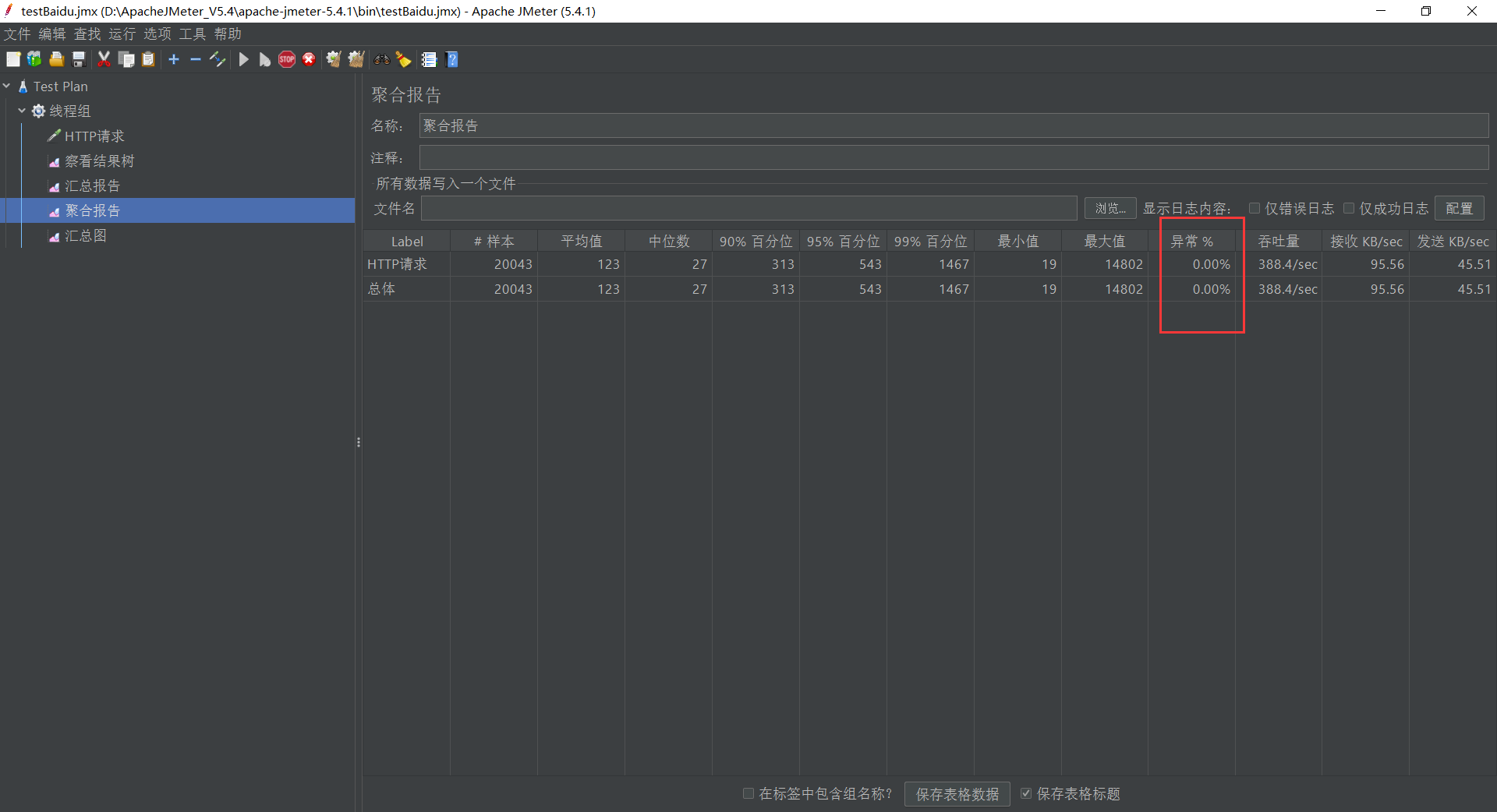Open the 运行 menu

coord(122,34)
